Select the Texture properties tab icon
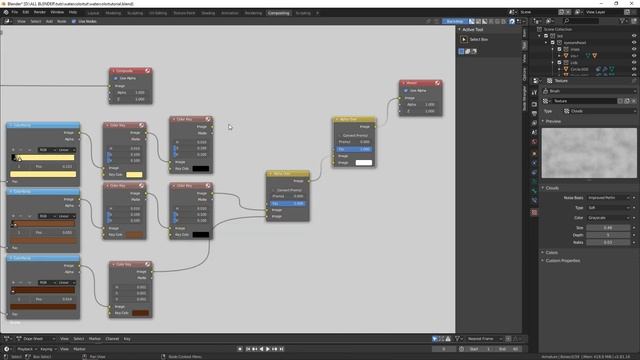This screenshot has width=640, height=360. coord(534,212)
